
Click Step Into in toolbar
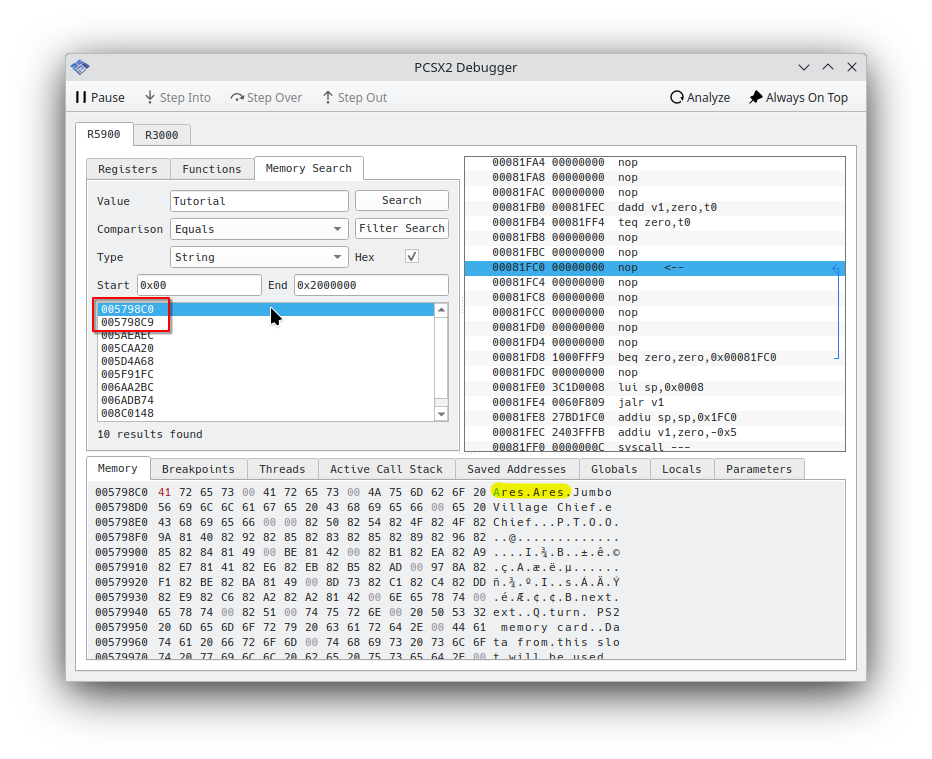coord(178,97)
